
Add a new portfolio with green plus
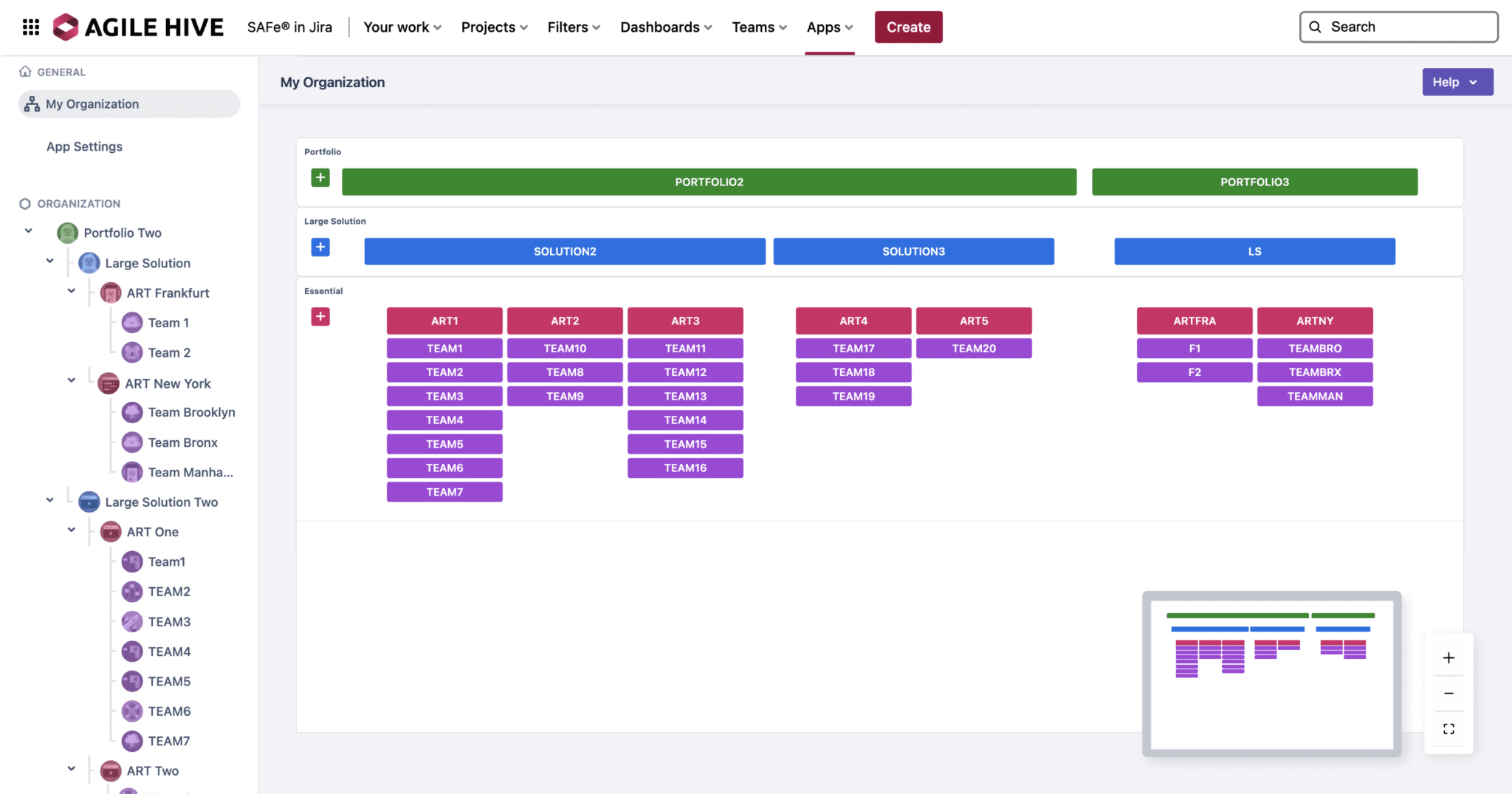[x=320, y=177]
